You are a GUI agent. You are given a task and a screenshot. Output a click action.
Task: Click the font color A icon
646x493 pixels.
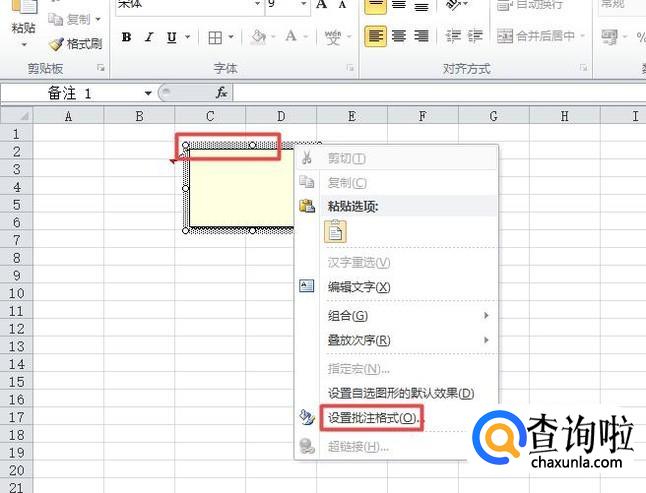pos(291,37)
